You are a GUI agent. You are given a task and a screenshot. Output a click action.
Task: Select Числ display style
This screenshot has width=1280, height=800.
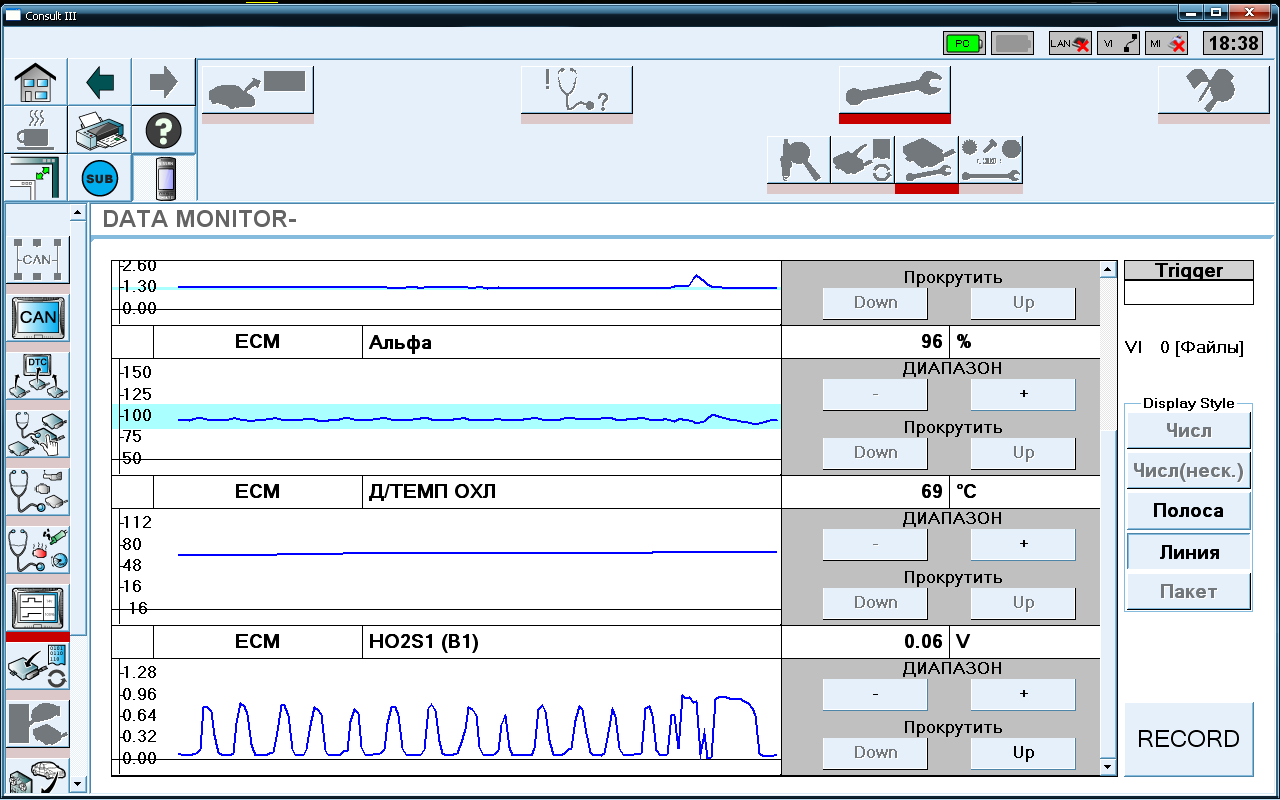point(1189,430)
